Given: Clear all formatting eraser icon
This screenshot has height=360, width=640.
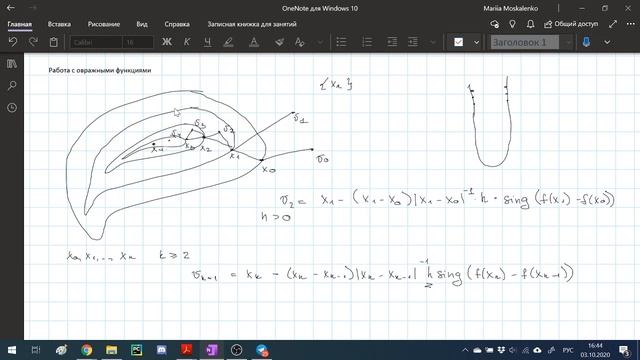Looking at the screenshot, I should tap(280, 42).
